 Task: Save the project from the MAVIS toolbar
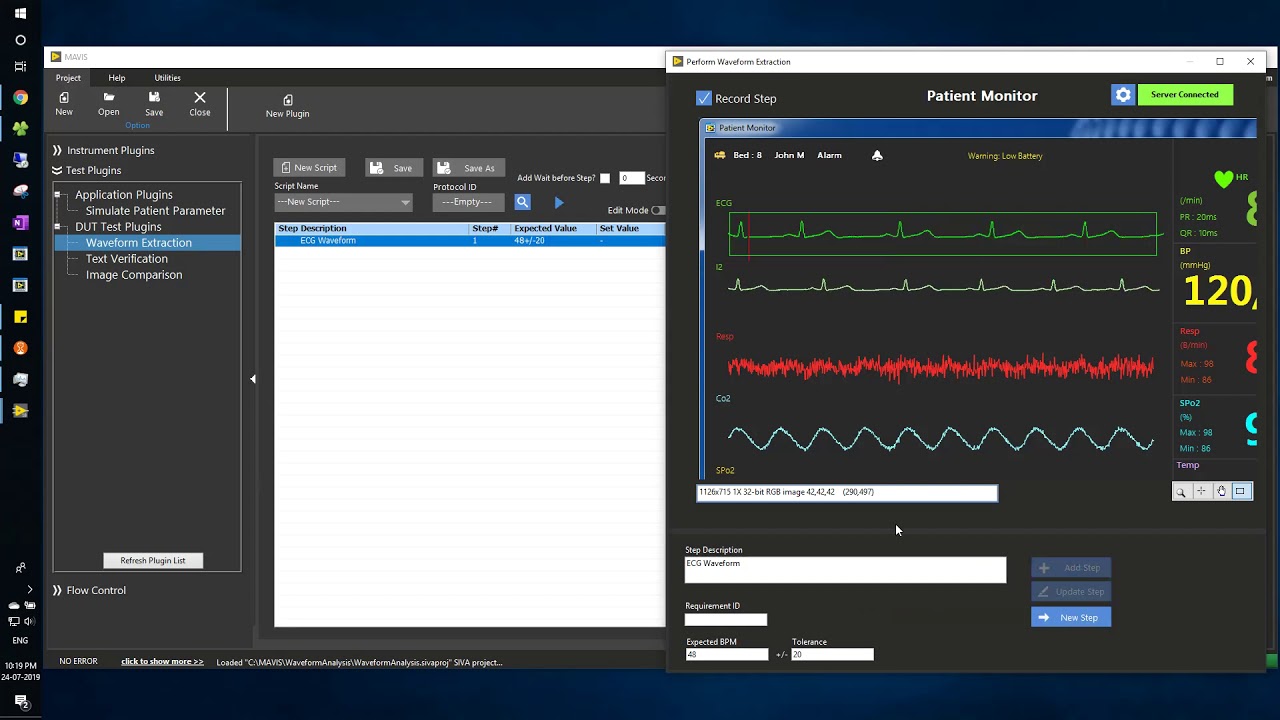[154, 104]
